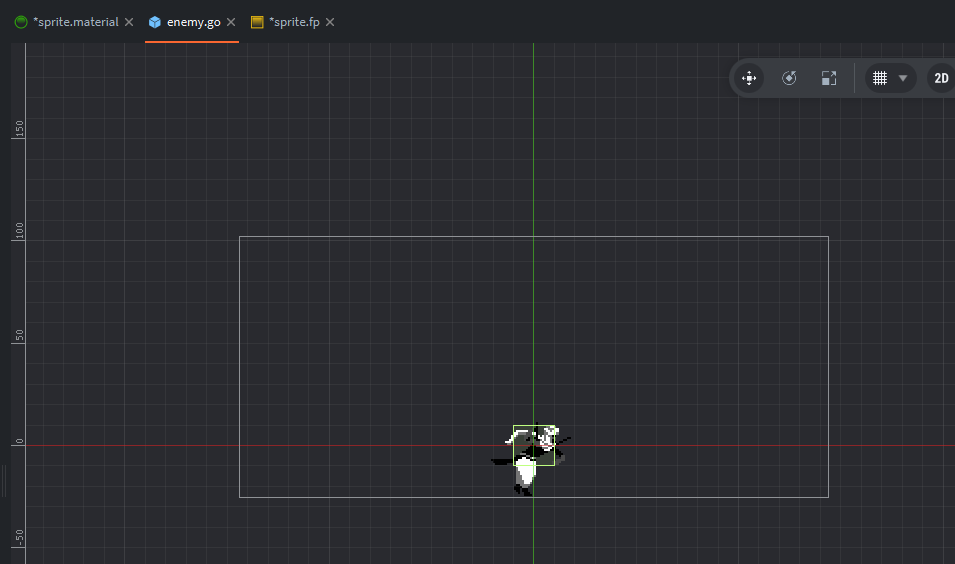This screenshot has width=955, height=564.
Task: Close the sprite.material tab
Action: tap(129, 22)
